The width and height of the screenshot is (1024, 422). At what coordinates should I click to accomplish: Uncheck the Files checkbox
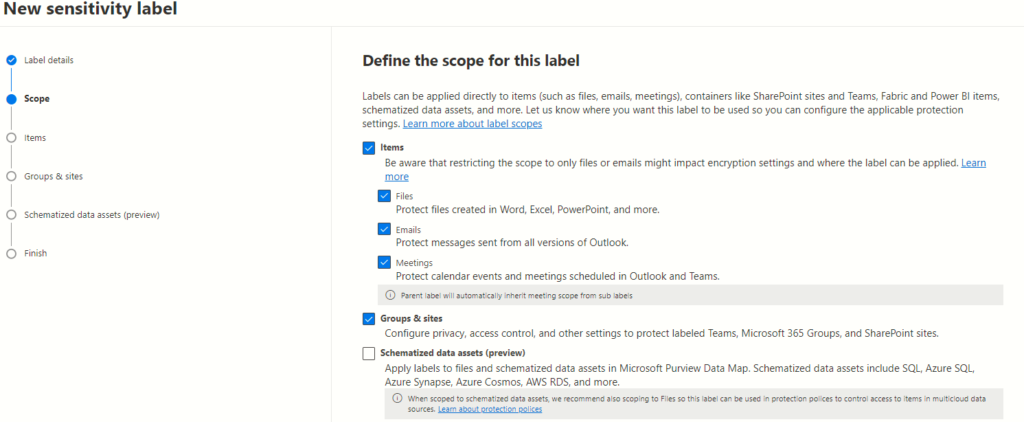pos(384,196)
